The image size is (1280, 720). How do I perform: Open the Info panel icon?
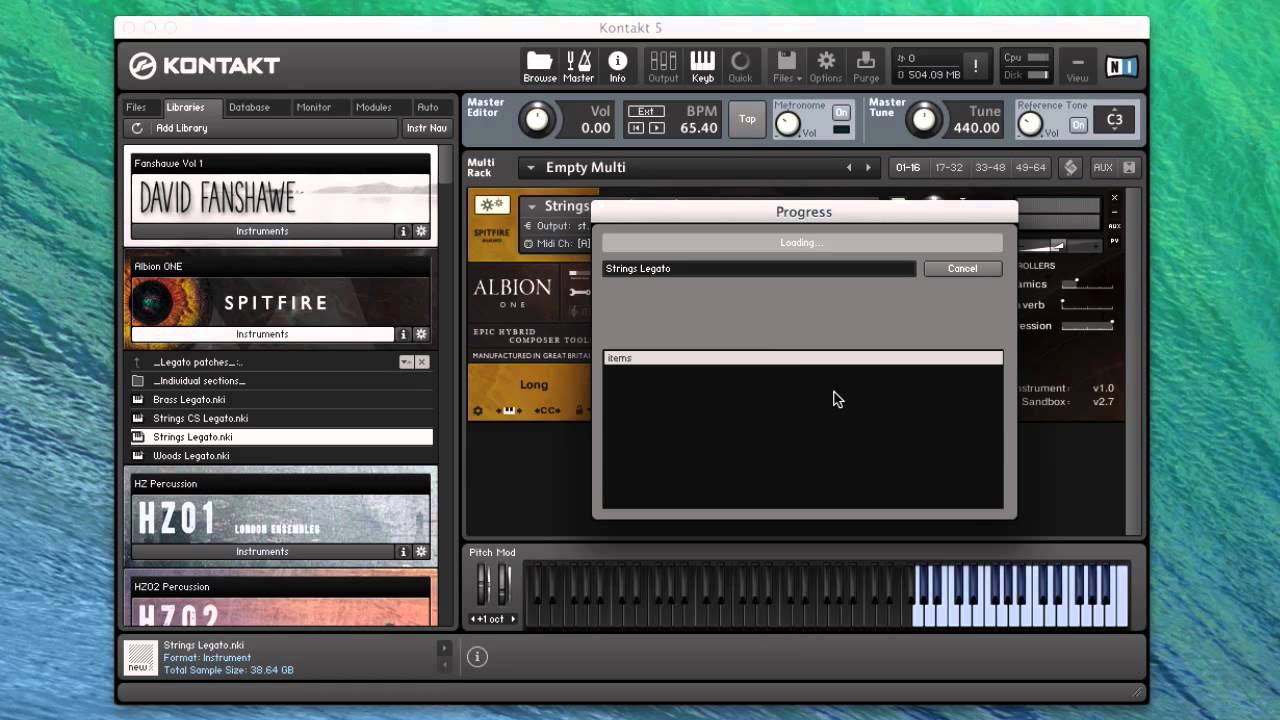(x=617, y=67)
